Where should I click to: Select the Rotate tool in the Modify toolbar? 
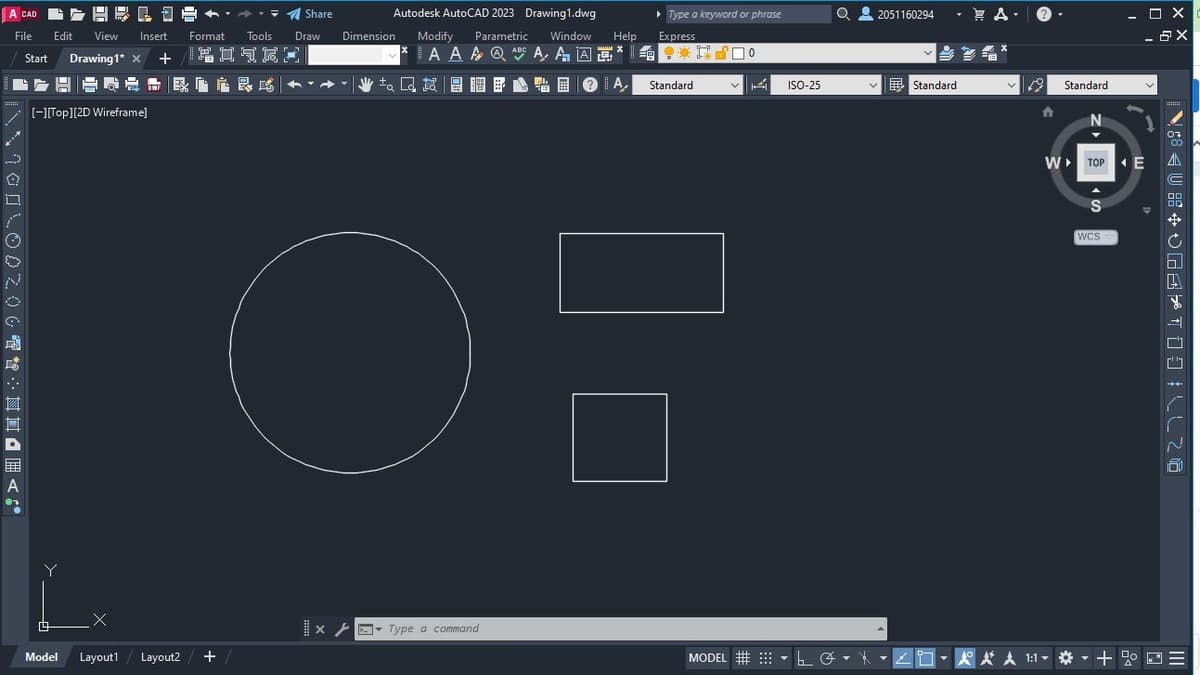[1176, 241]
